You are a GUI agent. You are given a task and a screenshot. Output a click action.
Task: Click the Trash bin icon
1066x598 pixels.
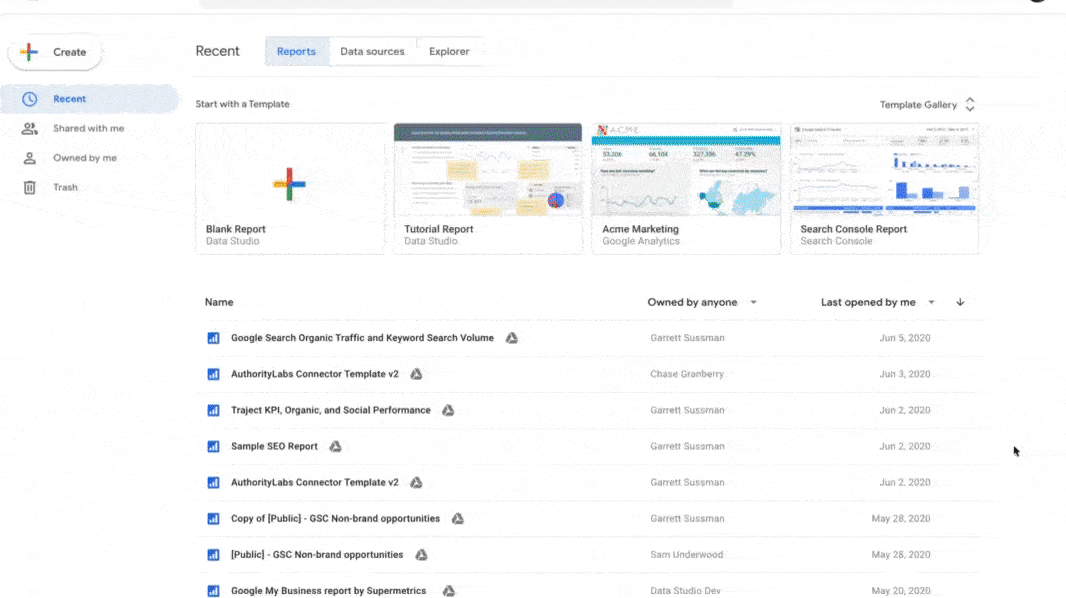click(x=29, y=188)
